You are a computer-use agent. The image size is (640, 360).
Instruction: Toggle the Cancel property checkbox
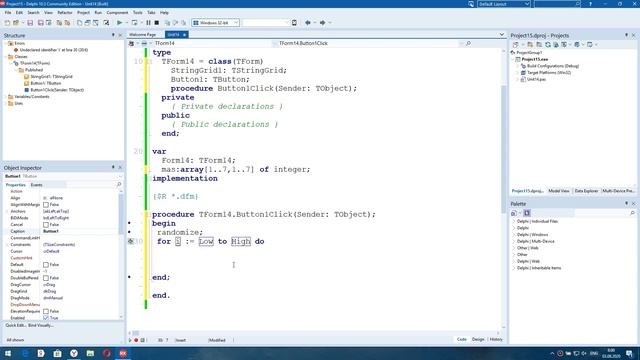[x=46, y=225]
